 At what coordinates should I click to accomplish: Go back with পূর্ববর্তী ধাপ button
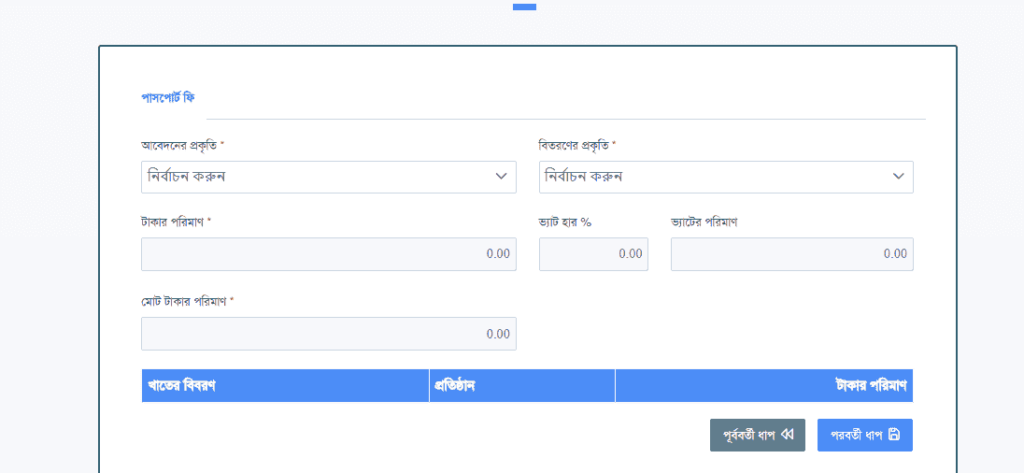(x=757, y=435)
